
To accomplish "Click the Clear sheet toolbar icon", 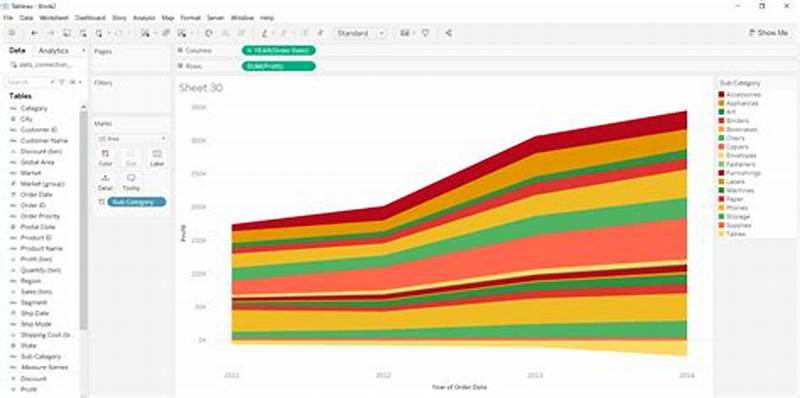I will tap(182, 33).
